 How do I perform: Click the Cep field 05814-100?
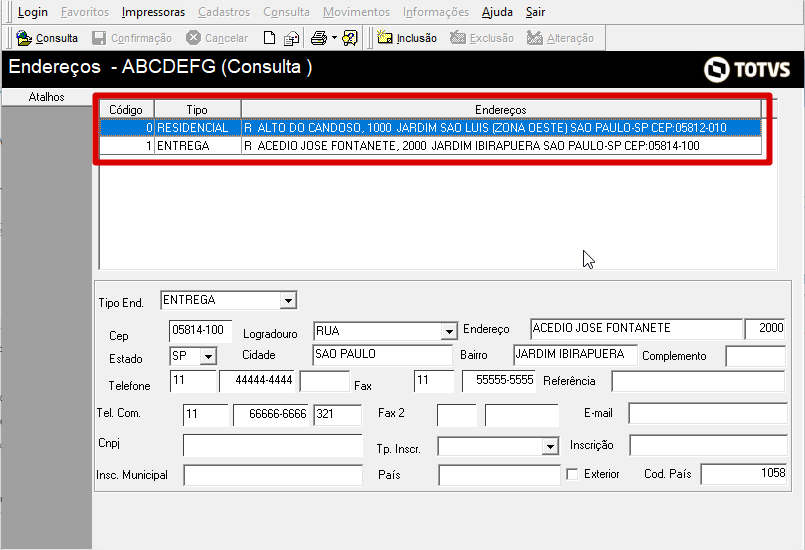pos(200,331)
